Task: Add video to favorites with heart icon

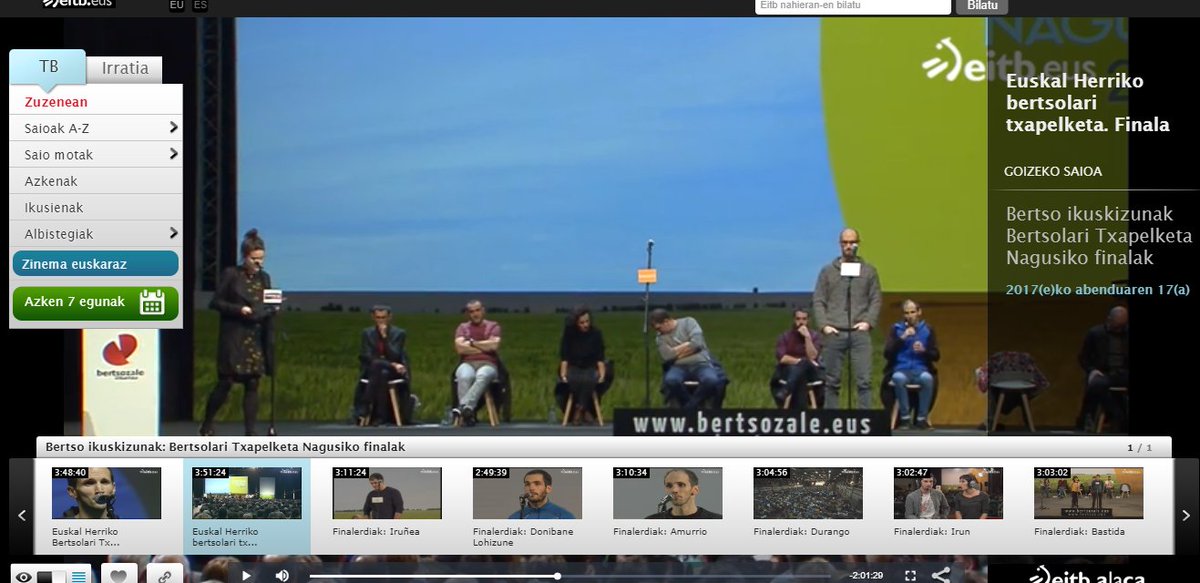Action: point(118,575)
